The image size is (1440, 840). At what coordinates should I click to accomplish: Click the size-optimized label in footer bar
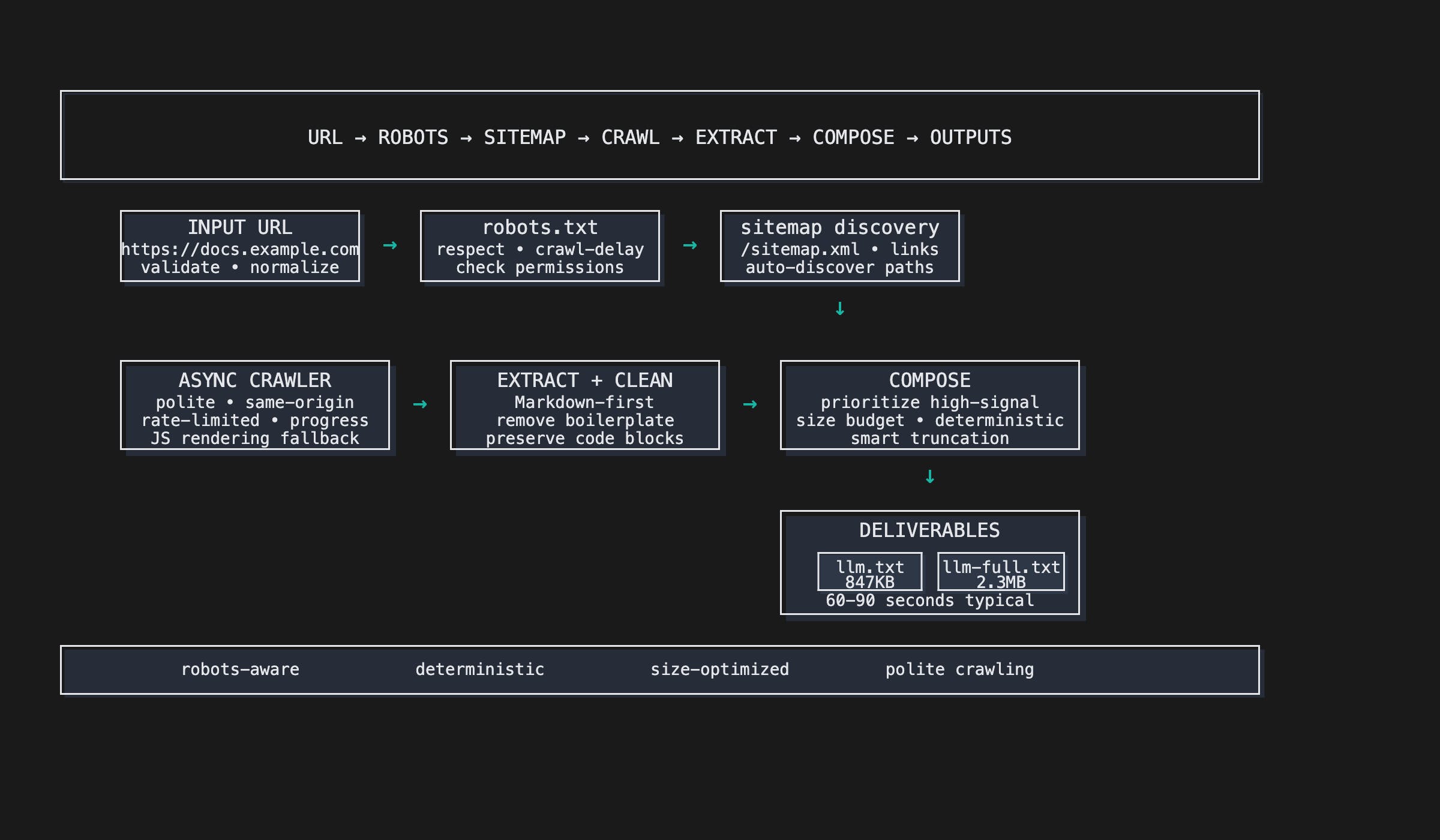(720, 670)
